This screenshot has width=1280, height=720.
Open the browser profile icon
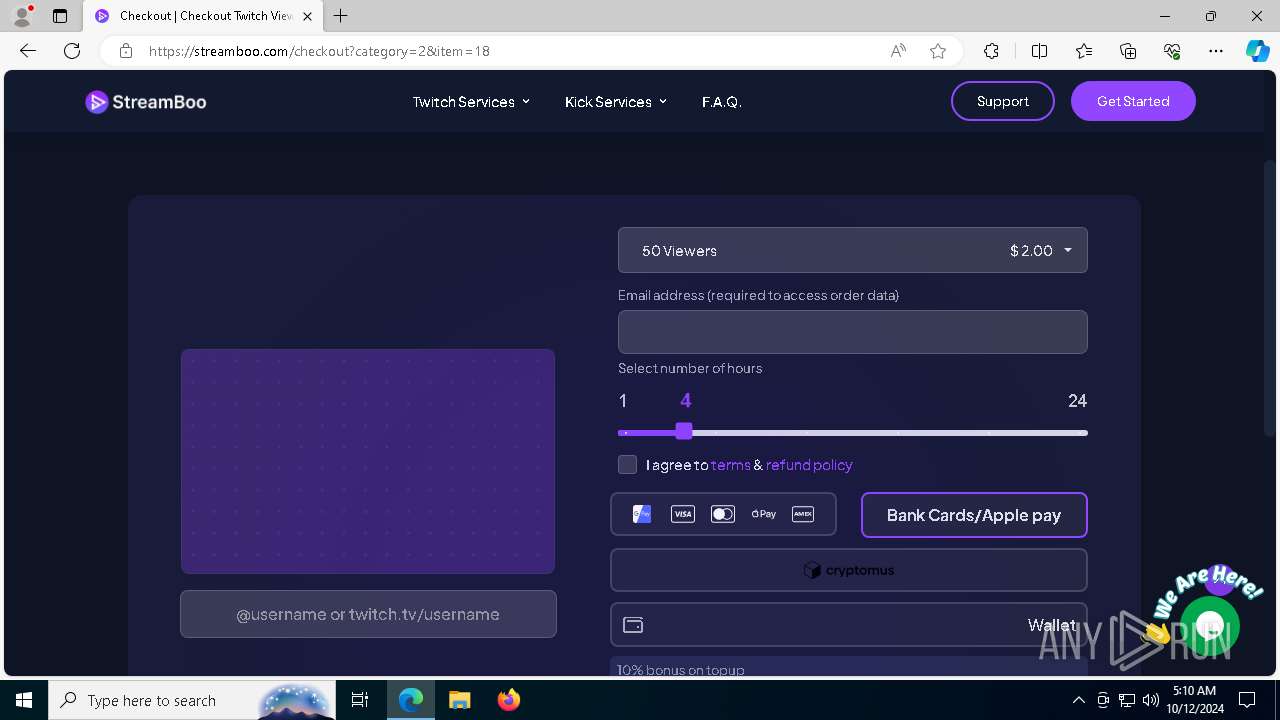click(22, 16)
